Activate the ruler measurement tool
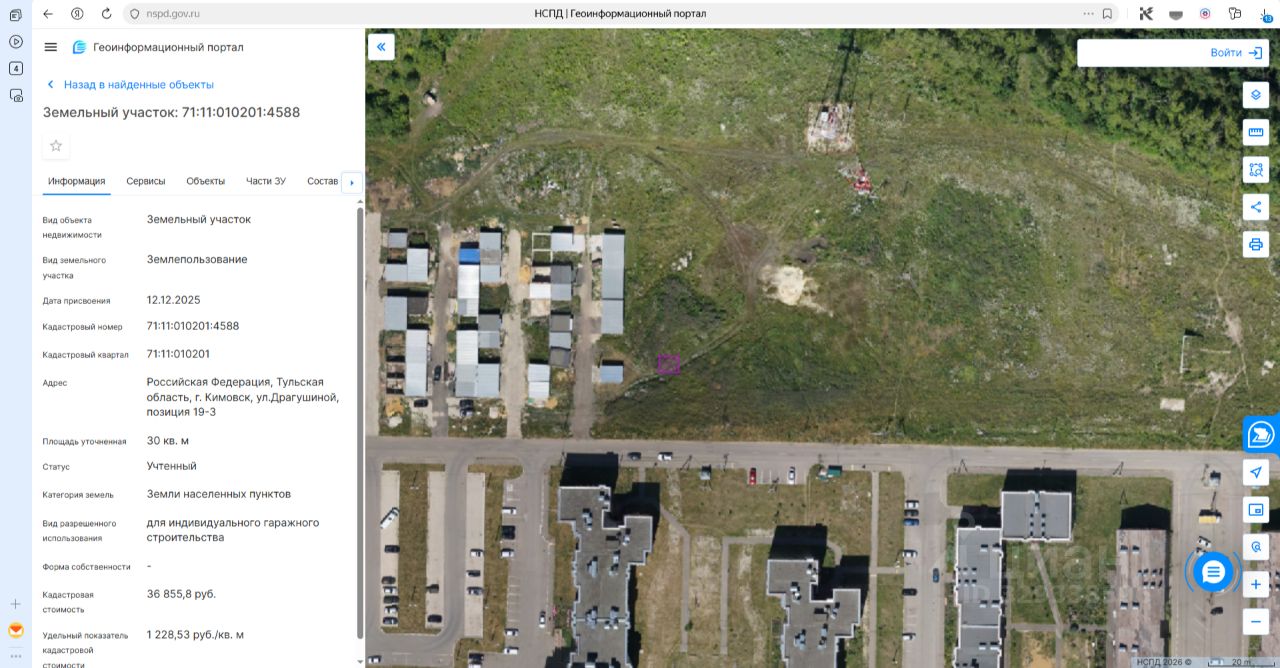 click(x=1256, y=132)
